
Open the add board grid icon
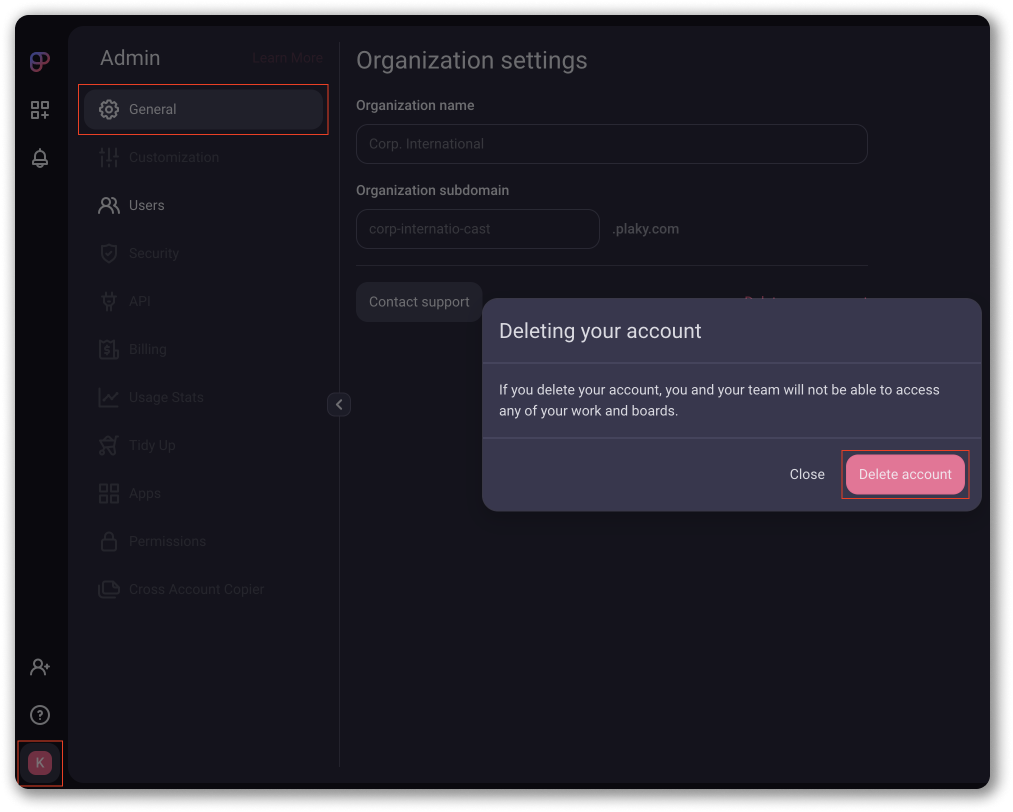click(40, 110)
